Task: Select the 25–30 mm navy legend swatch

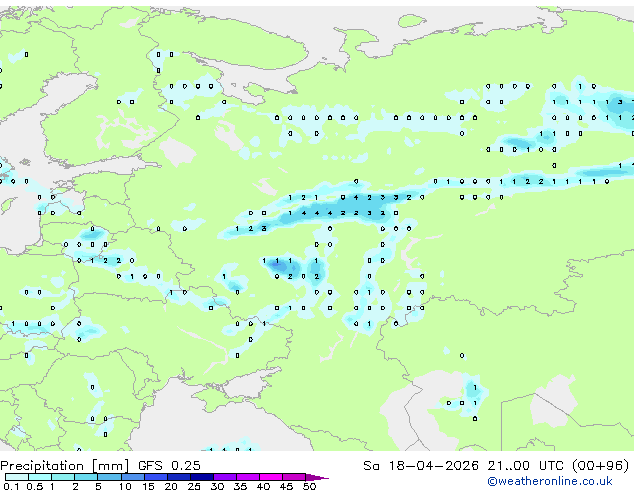Action: pyautogui.click(x=201, y=477)
